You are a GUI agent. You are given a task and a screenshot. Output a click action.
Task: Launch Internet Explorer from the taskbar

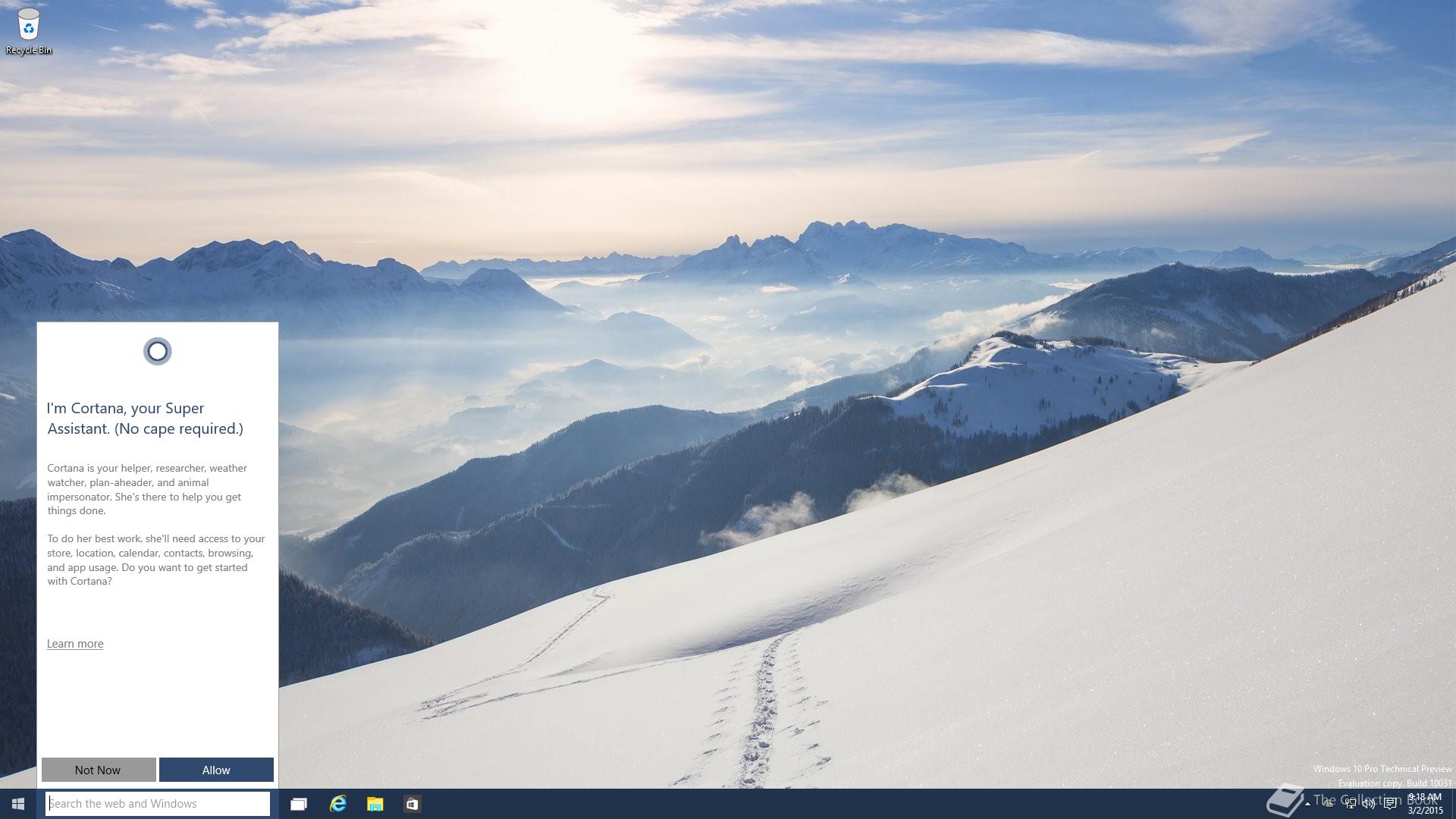337,804
